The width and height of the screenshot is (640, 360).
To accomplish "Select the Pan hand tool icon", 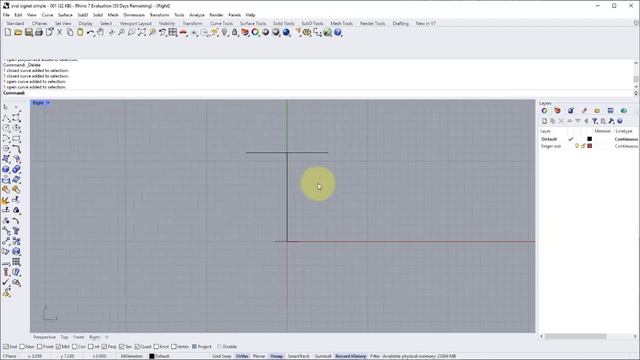I will tap(100, 32).
